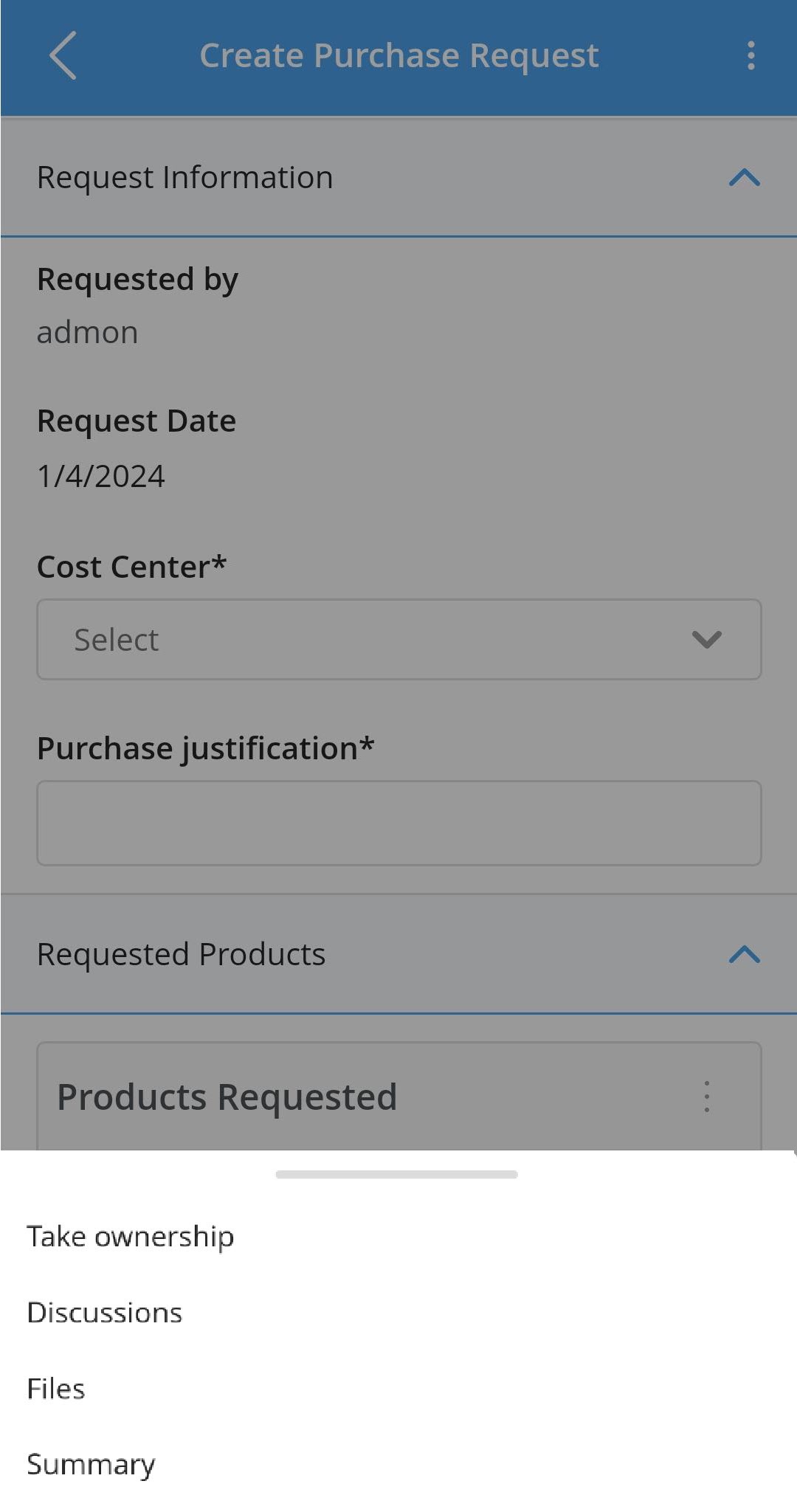Viewport: 797px width, 1512px height.
Task: Click the Request Date value 1/4/2024
Action: point(101,476)
